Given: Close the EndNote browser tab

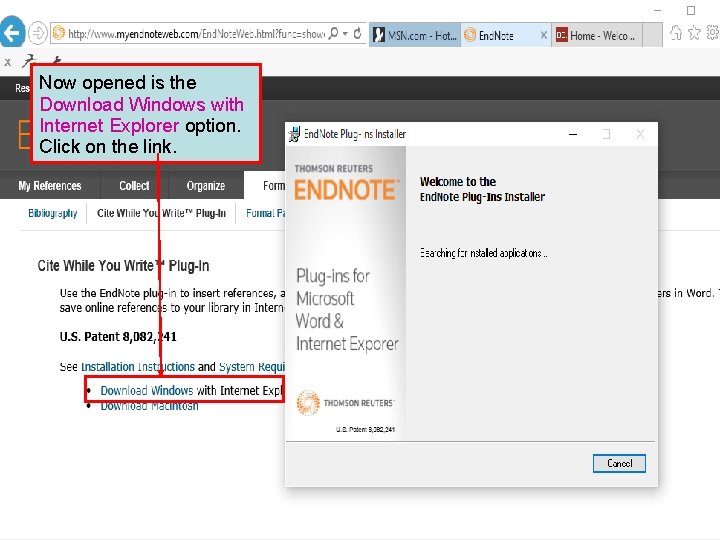Looking at the screenshot, I should coord(543,35).
